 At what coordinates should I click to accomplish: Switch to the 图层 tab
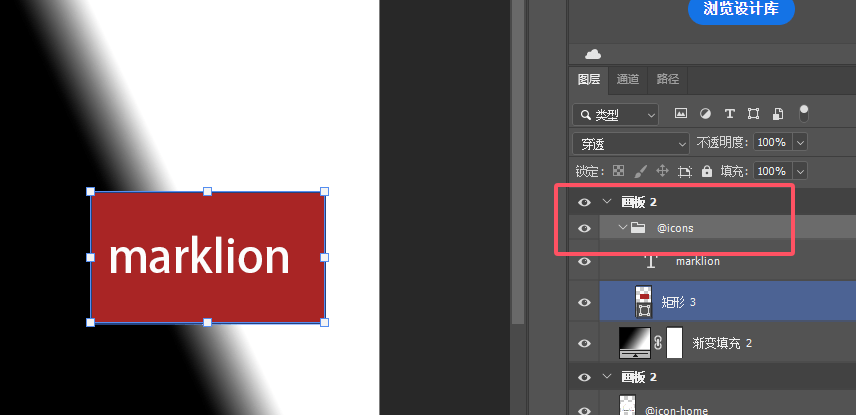pyautogui.click(x=589, y=80)
